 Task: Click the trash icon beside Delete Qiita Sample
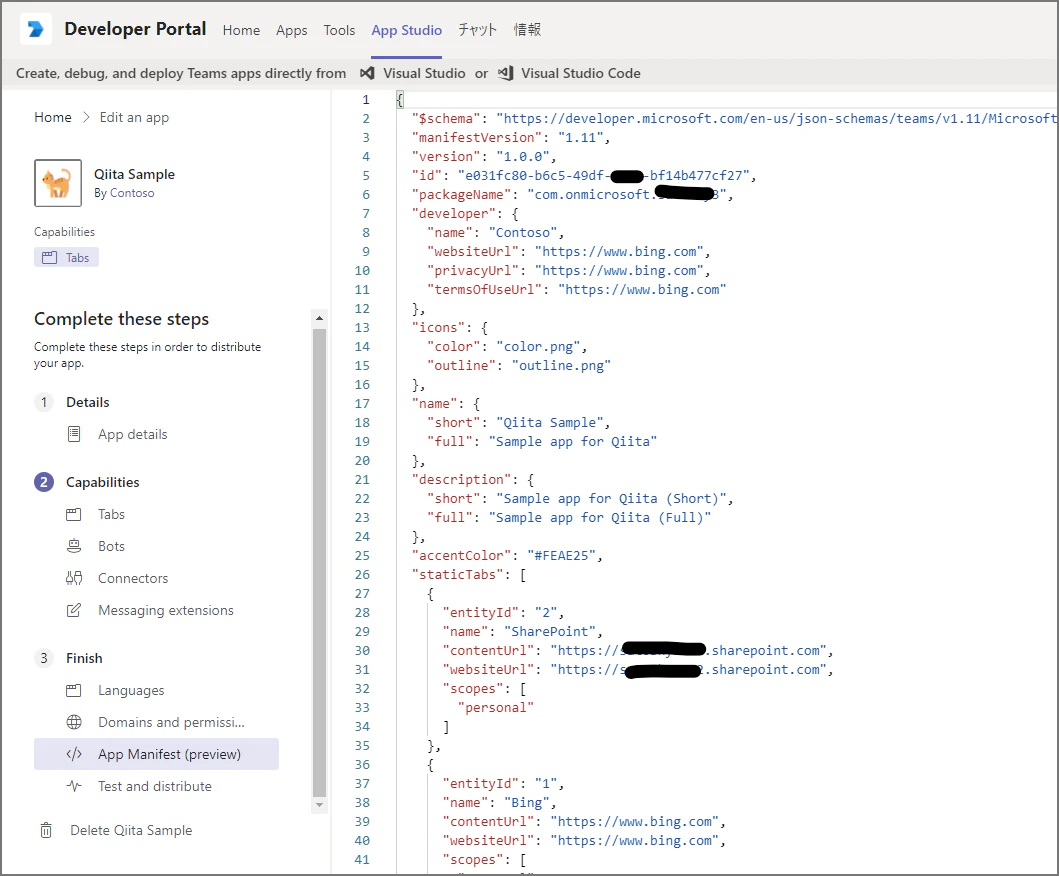tap(46, 830)
